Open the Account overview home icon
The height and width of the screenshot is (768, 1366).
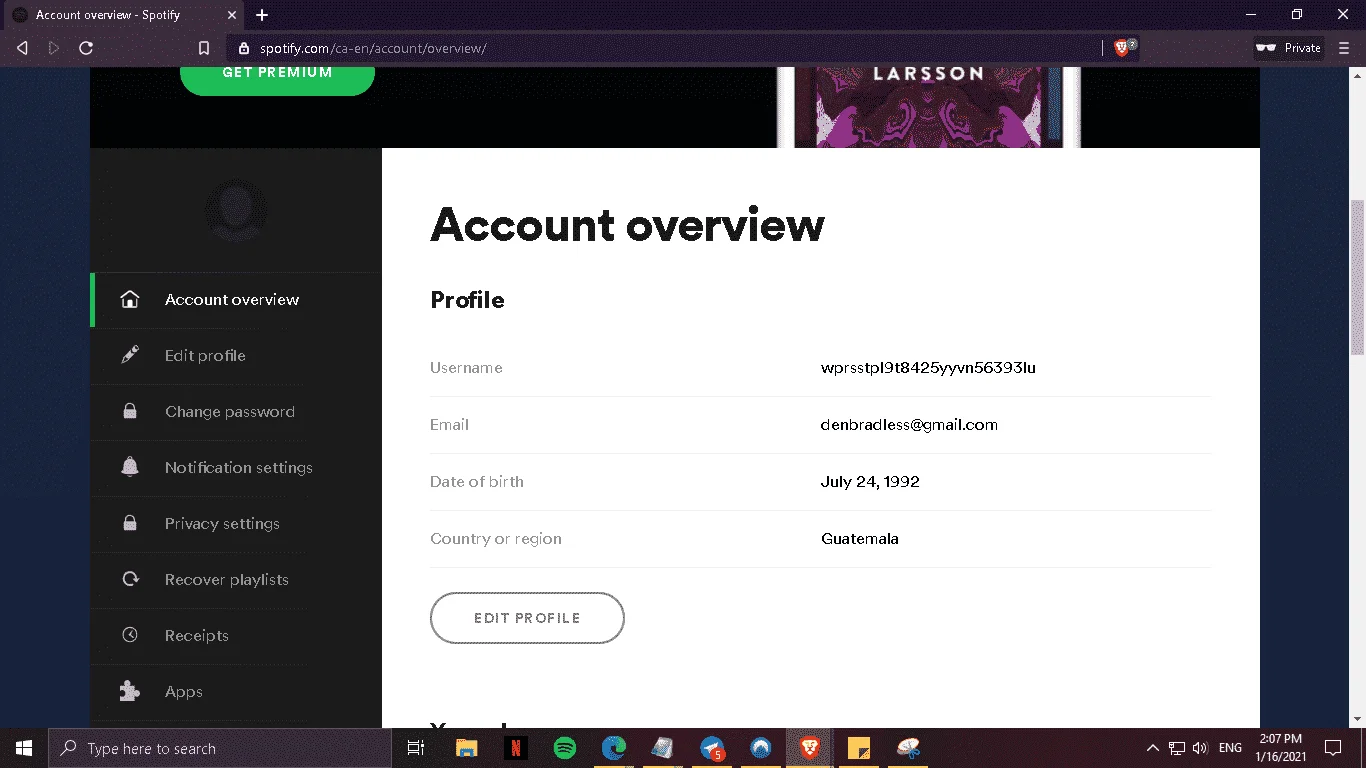[129, 299]
